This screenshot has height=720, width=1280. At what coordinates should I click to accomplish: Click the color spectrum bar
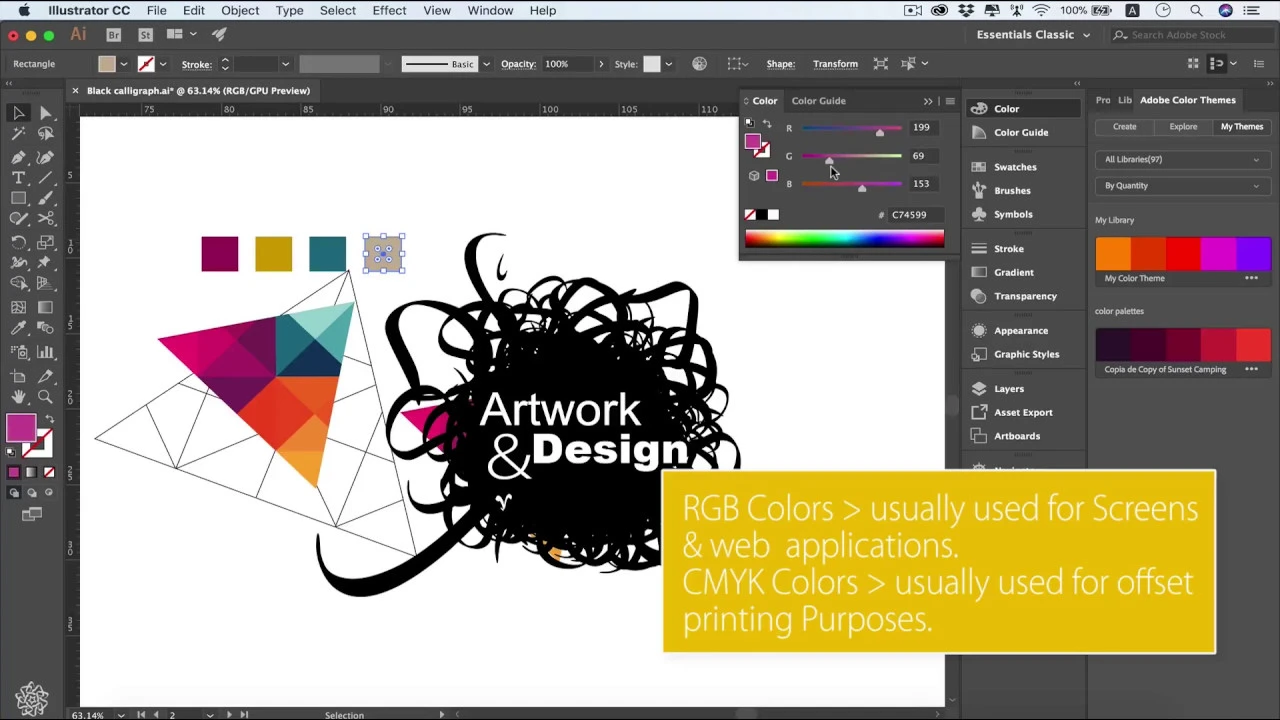click(x=844, y=238)
